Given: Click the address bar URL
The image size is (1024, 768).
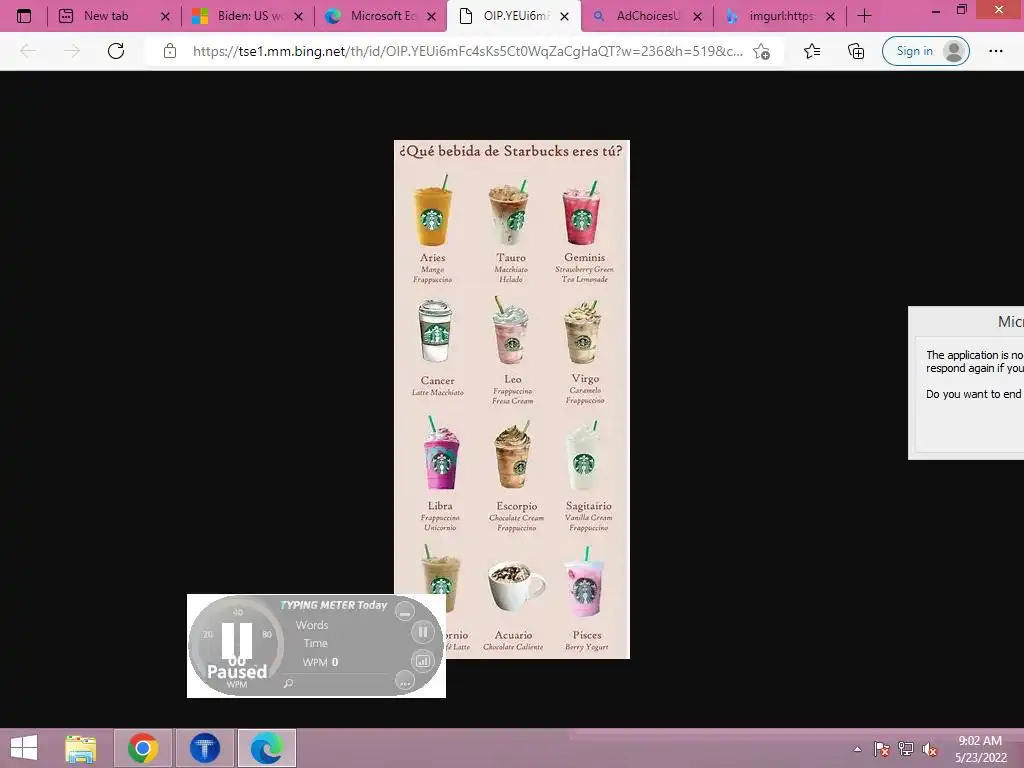Looking at the screenshot, I should tap(468, 51).
